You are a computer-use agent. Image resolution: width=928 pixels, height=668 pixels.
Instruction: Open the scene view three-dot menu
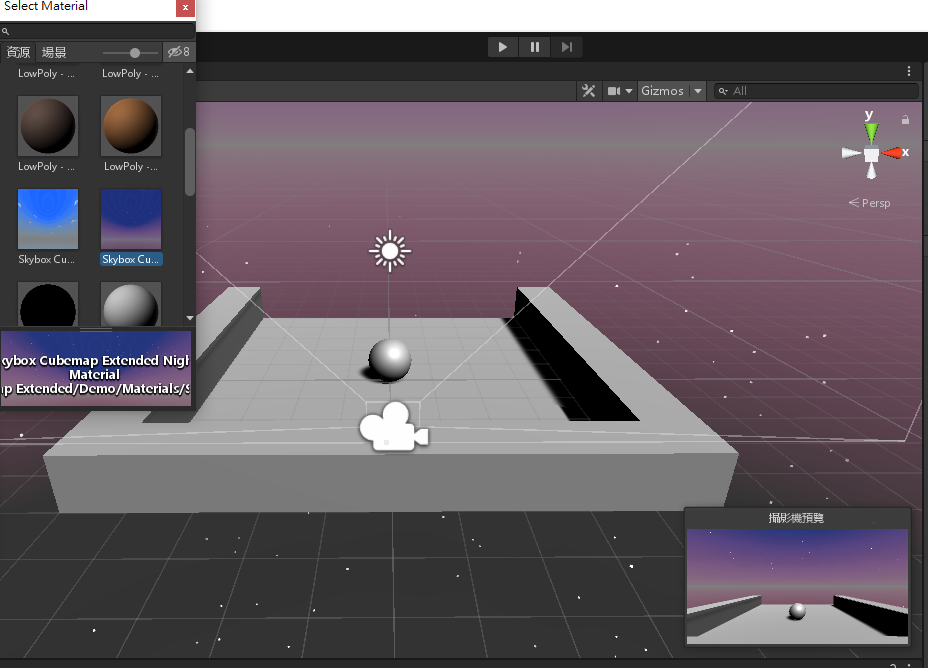[909, 71]
